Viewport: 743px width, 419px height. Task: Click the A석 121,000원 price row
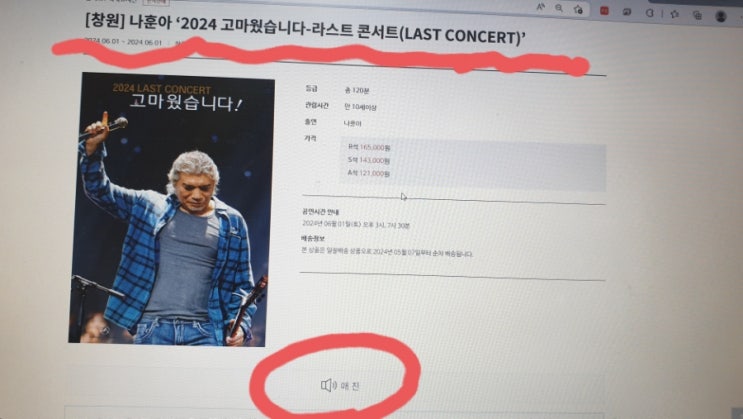tap(369, 173)
